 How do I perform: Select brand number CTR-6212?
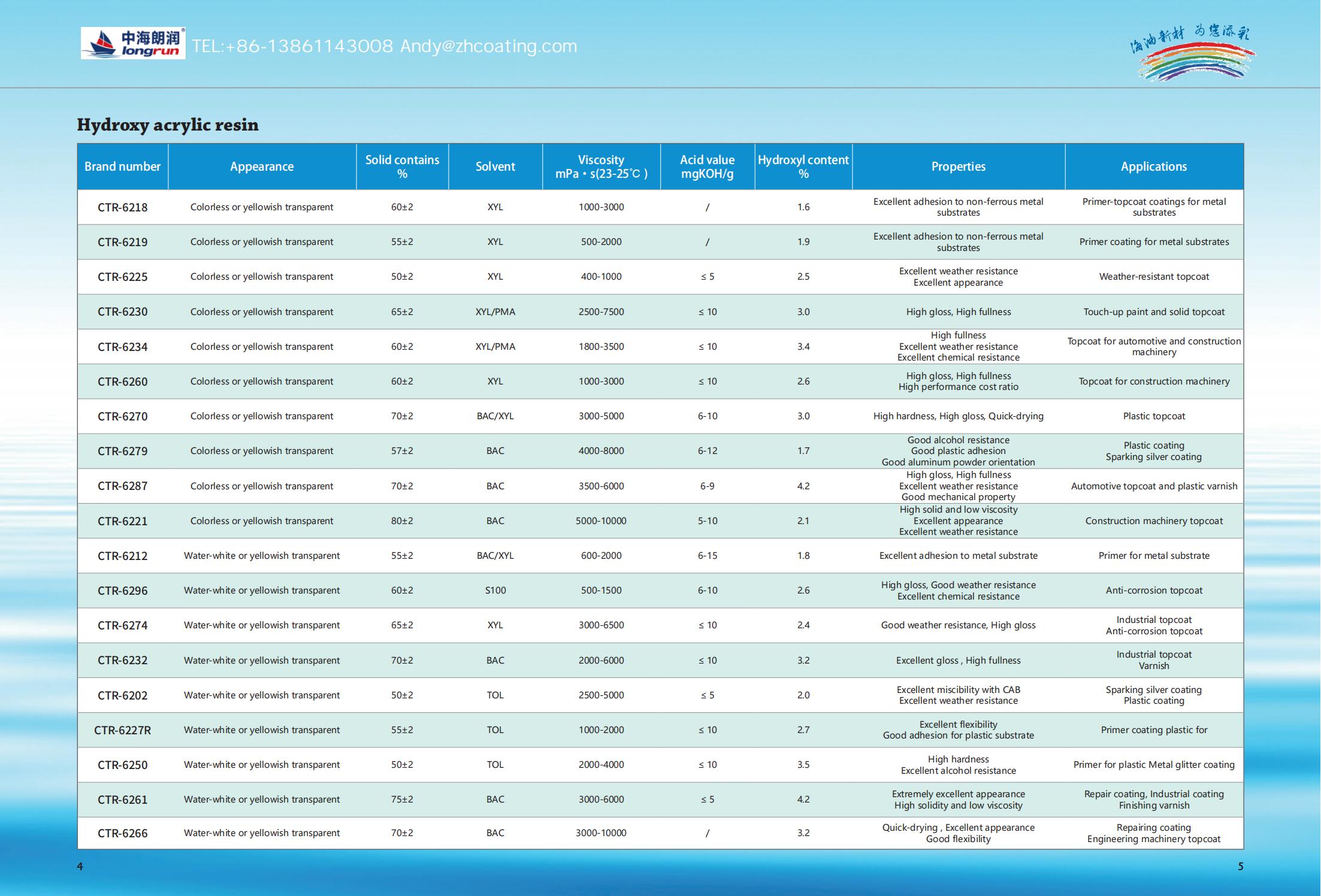122,556
